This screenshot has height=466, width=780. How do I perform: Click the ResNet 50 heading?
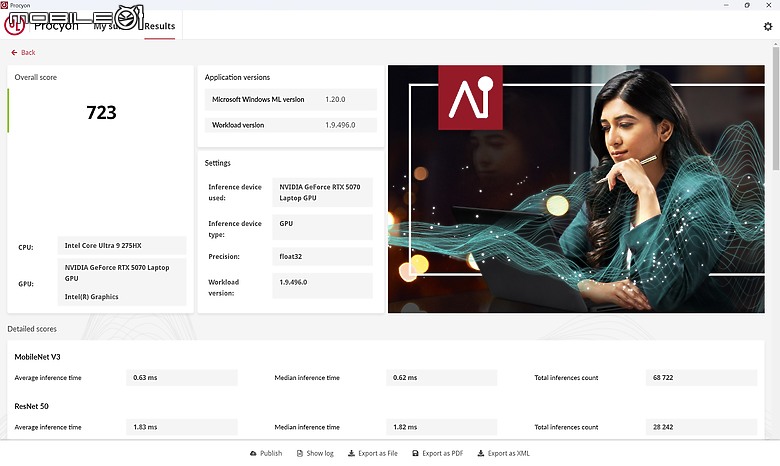click(x=31, y=406)
